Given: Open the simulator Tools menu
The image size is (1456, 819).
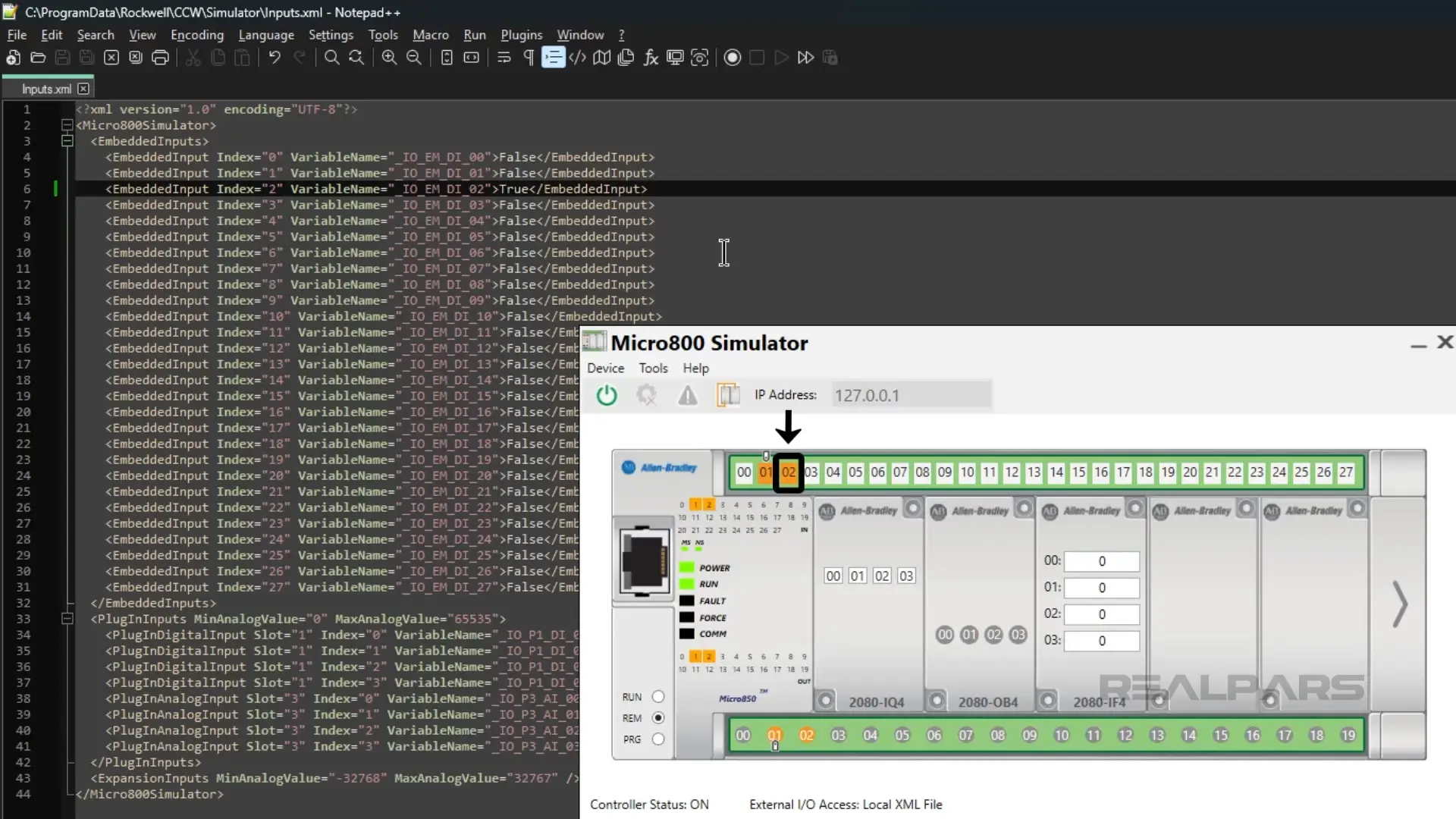Looking at the screenshot, I should [653, 368].
